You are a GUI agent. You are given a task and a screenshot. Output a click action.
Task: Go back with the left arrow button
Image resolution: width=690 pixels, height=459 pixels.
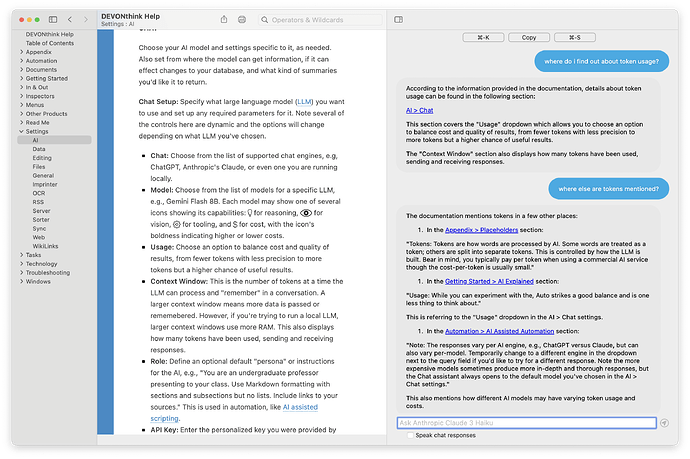point(71,19)
